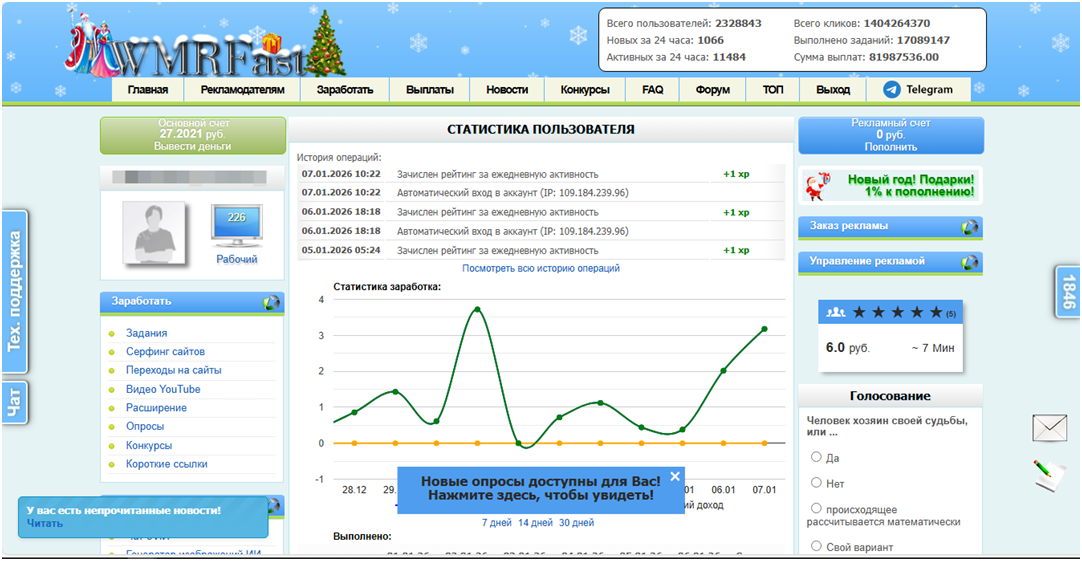Open the Новости menu item
The image size is (1082, 561).
507,90
